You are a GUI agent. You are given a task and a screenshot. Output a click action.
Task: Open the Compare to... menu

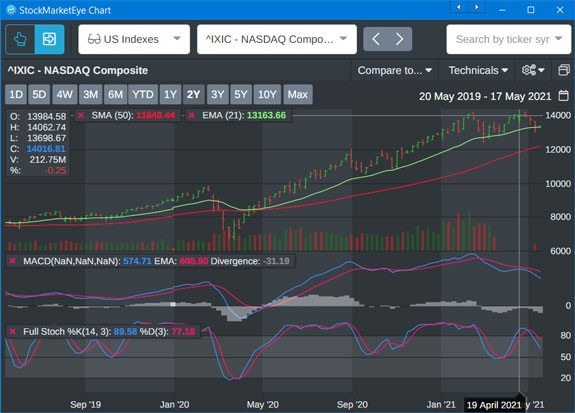pos(395,70)
